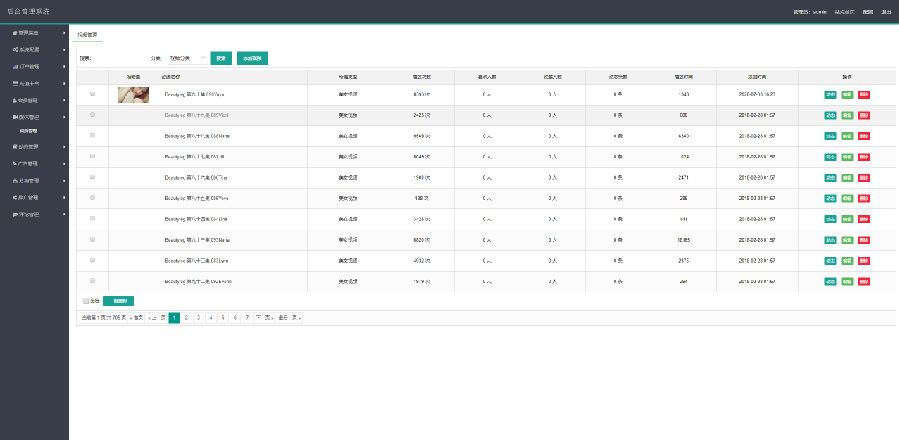Go to page 3 in the pagination
The width and height of the screenshot is (899, 440).
pos(198,317)
